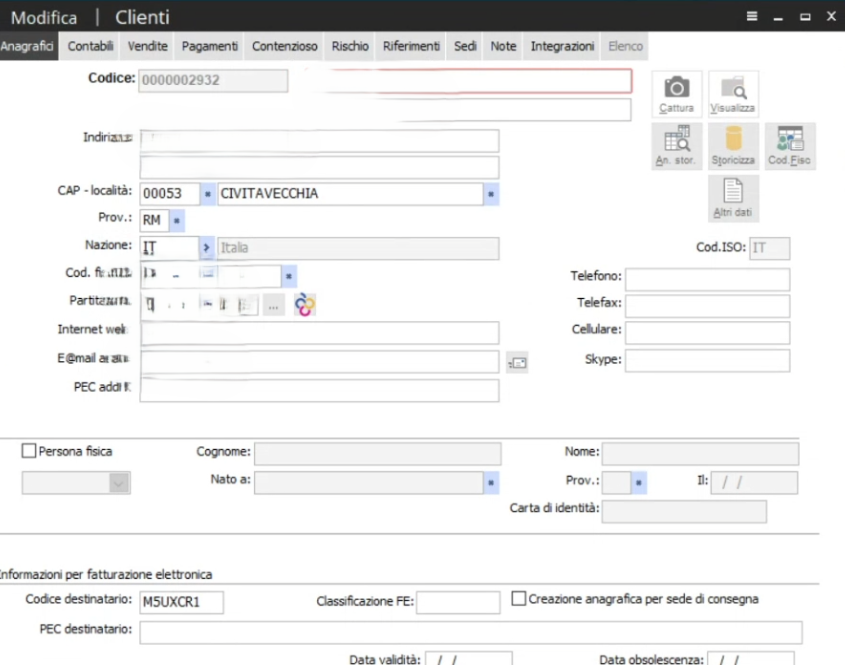Click the PEC address field

pos(319,391)
